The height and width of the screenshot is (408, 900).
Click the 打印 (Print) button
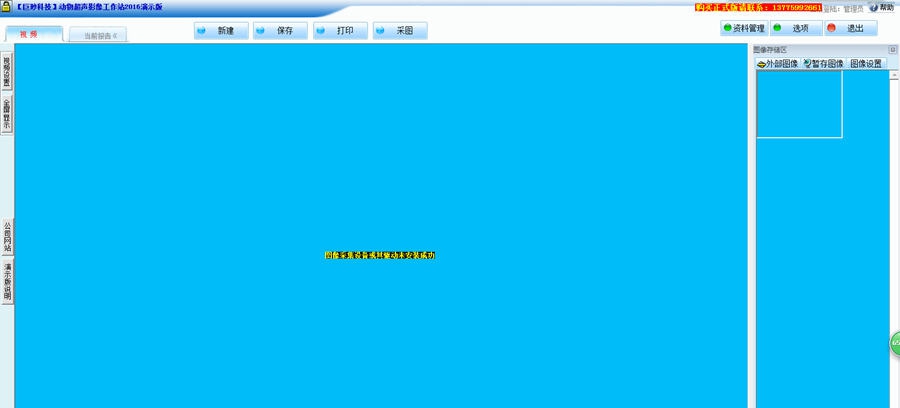point(340,31)
